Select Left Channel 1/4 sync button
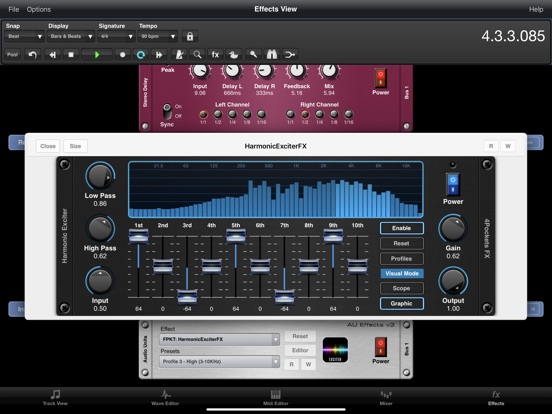 point(232,114)
